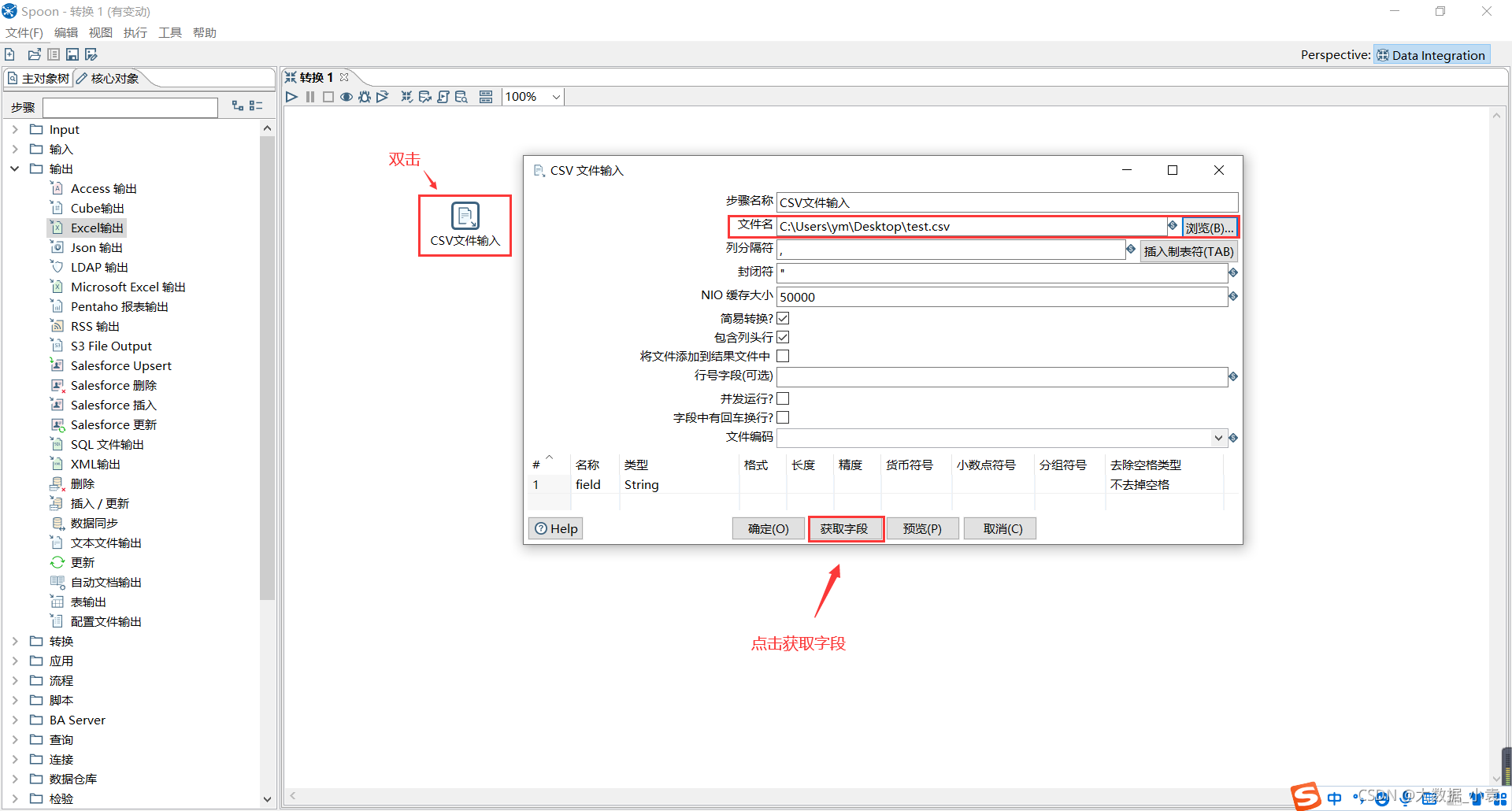
Task: Click the 获取字段 button
Action: click(844, 528)
